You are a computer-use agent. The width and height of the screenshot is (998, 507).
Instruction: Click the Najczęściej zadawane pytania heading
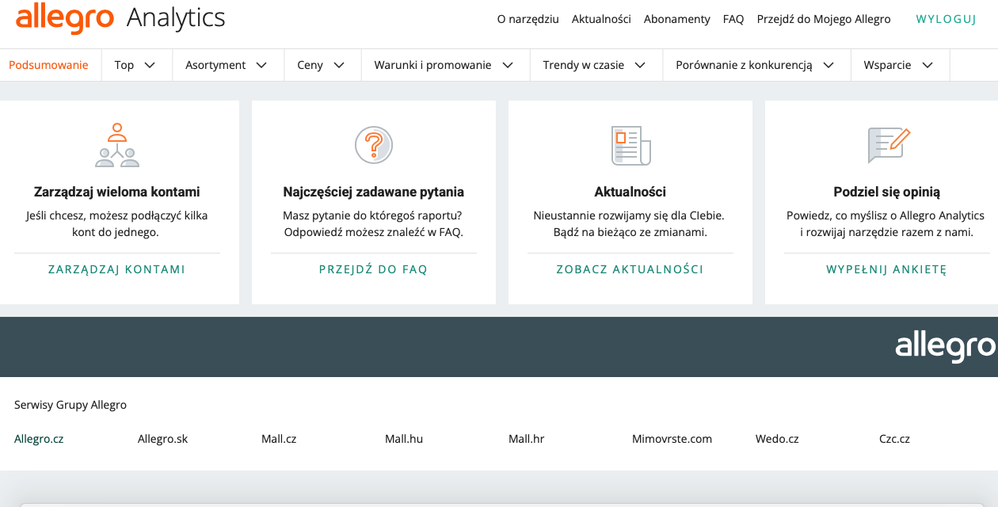coord(374,191)
